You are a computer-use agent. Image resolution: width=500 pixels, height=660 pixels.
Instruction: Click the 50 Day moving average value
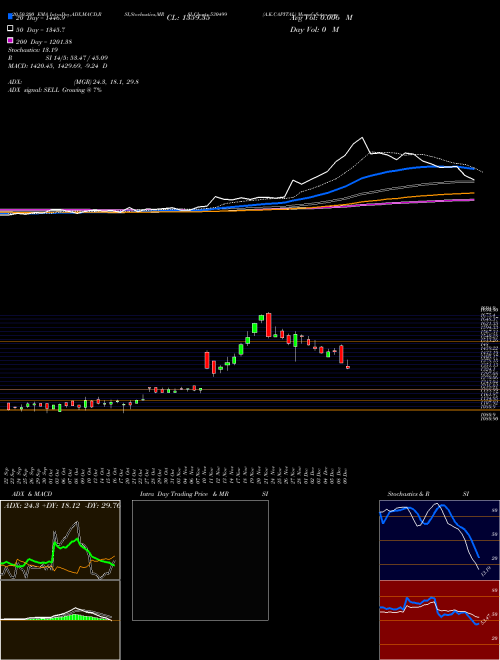41,30
